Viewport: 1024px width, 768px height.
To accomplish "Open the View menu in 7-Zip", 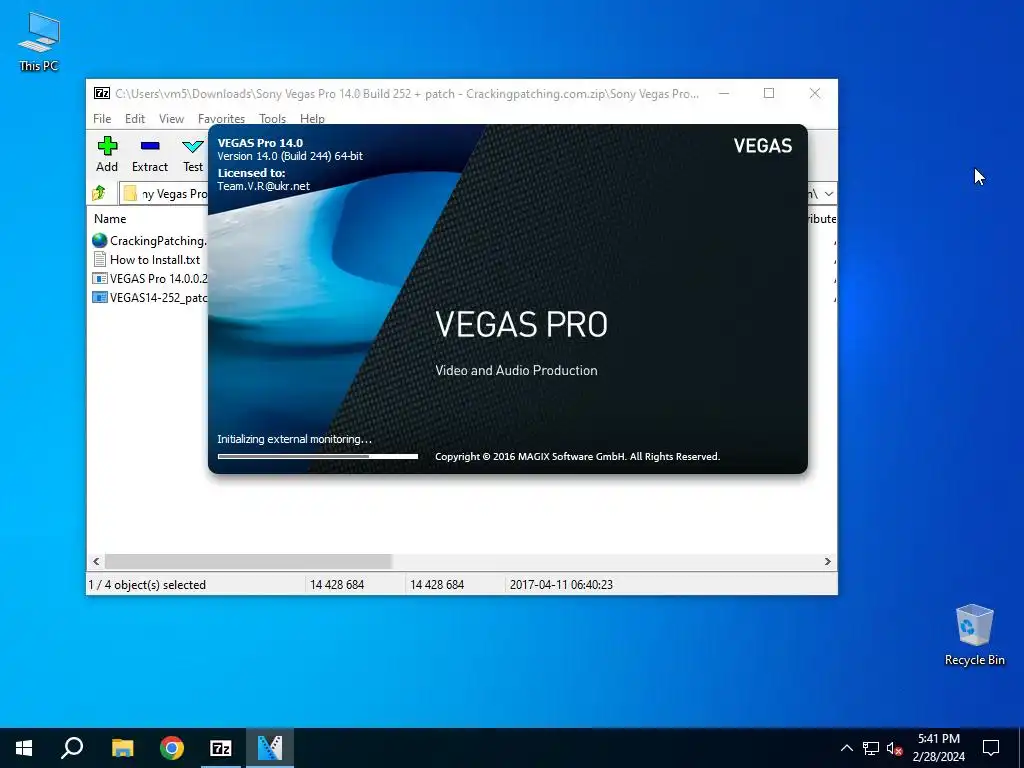I will (x=171, y=118).
